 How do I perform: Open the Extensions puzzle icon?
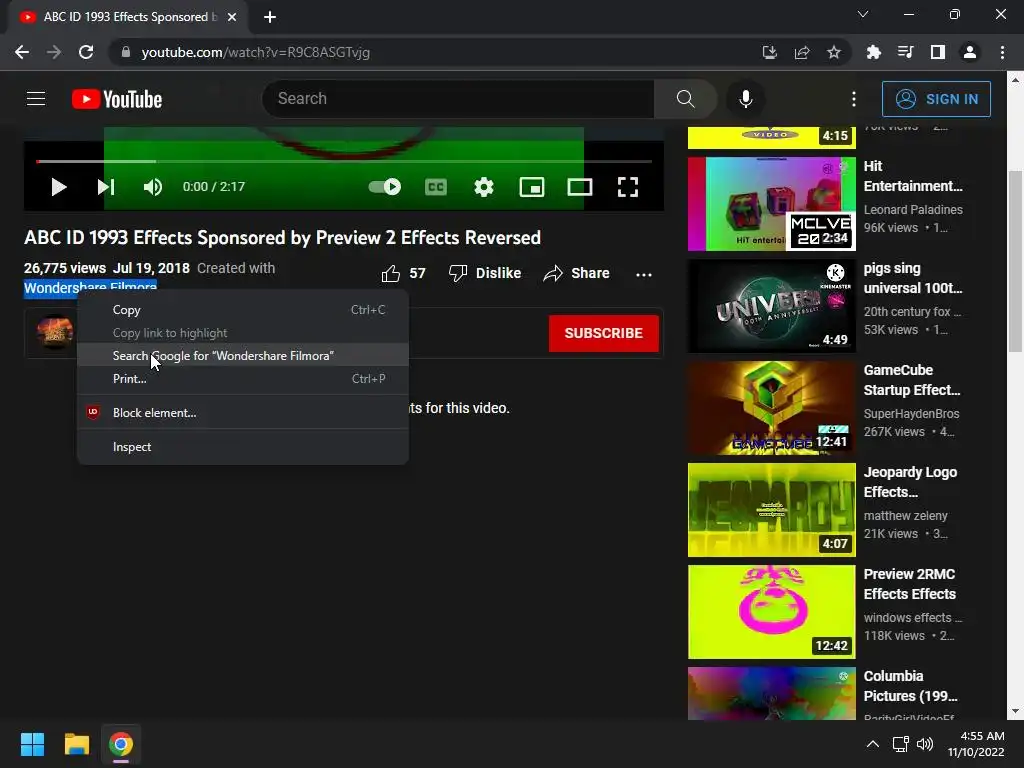pos(873,52)
